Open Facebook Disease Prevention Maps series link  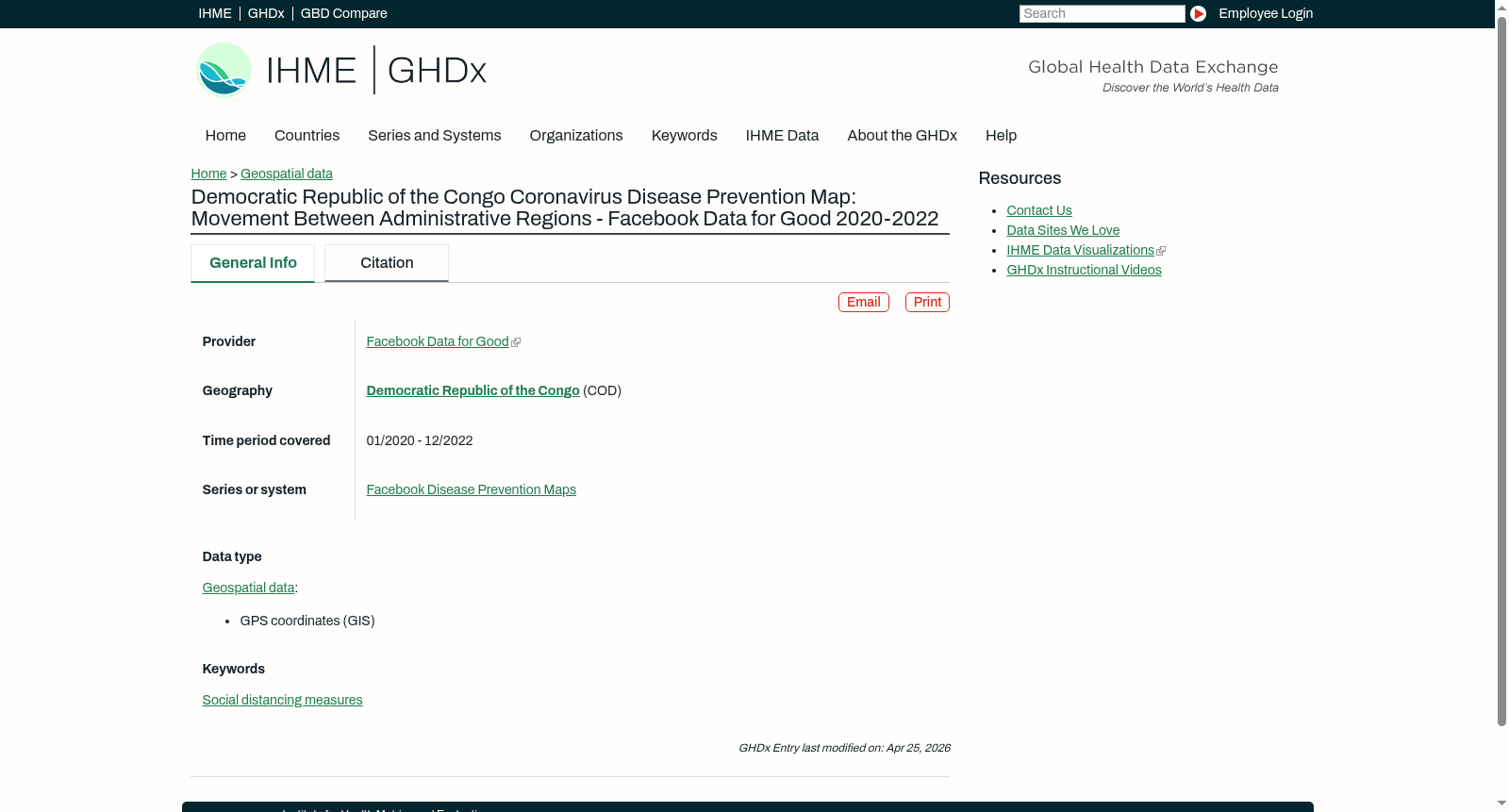pyautogui.click(x=472, y=489)
